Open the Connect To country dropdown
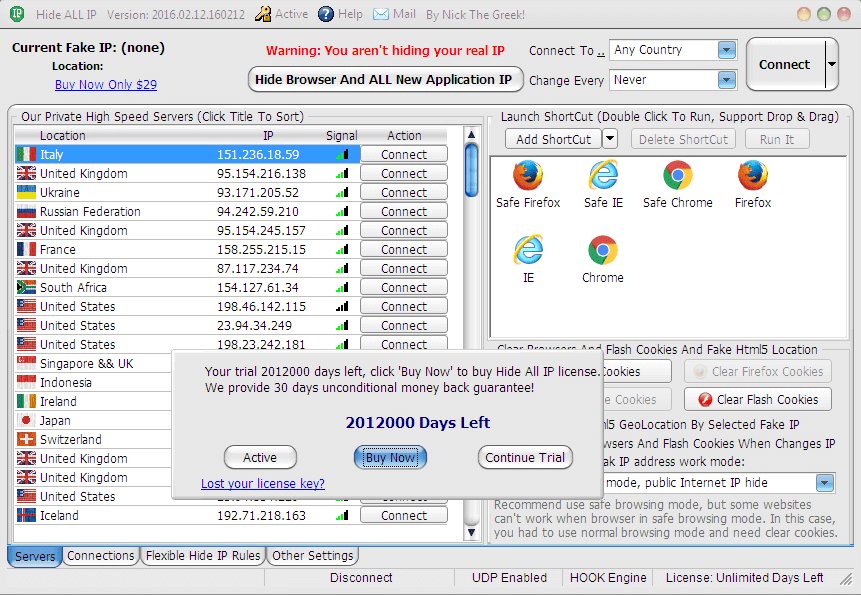Image resolution: width=861 pixels, height=595 pixels. (x=726, y=50)
